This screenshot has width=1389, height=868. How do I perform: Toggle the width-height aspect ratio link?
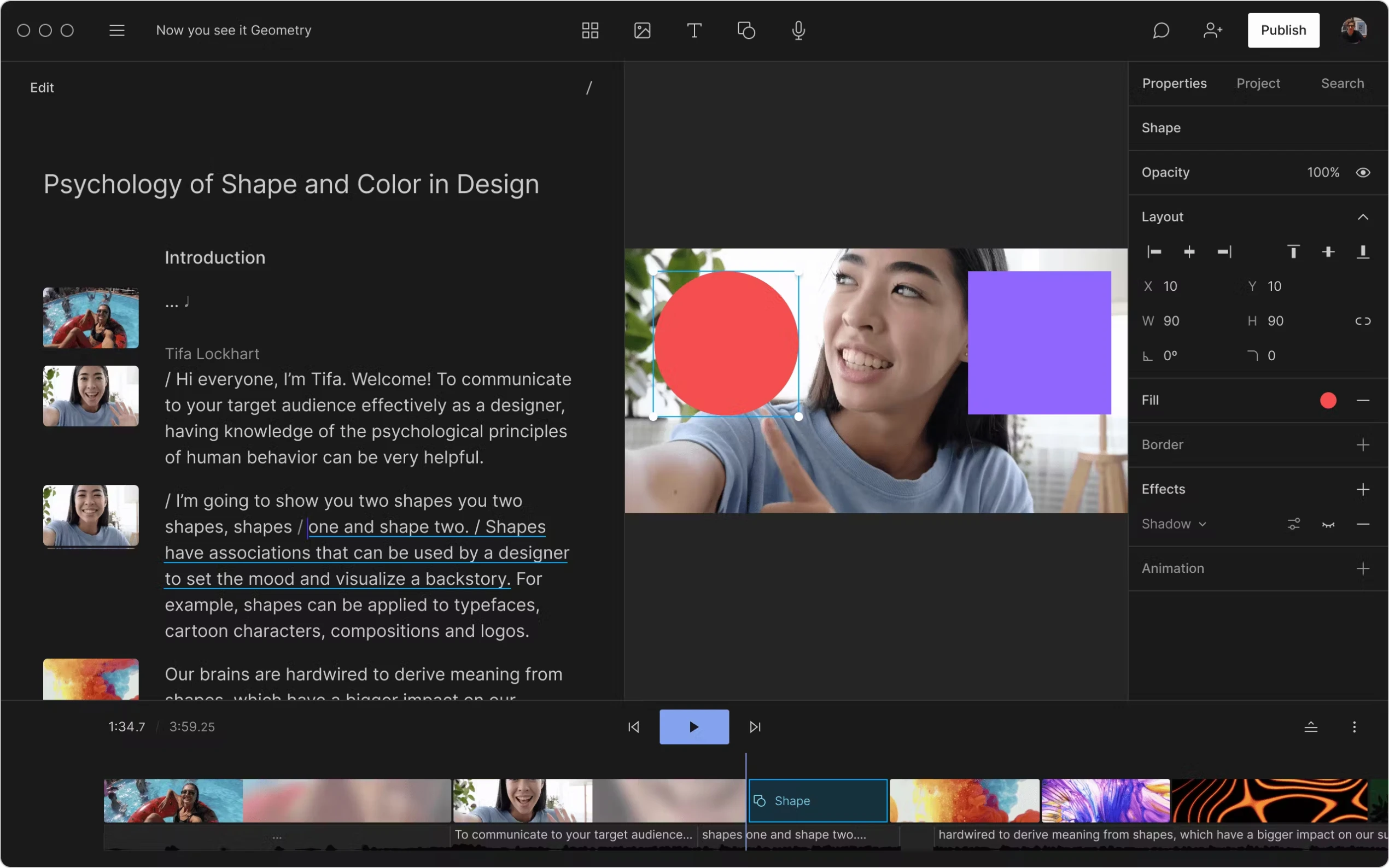click(1363, 321)
